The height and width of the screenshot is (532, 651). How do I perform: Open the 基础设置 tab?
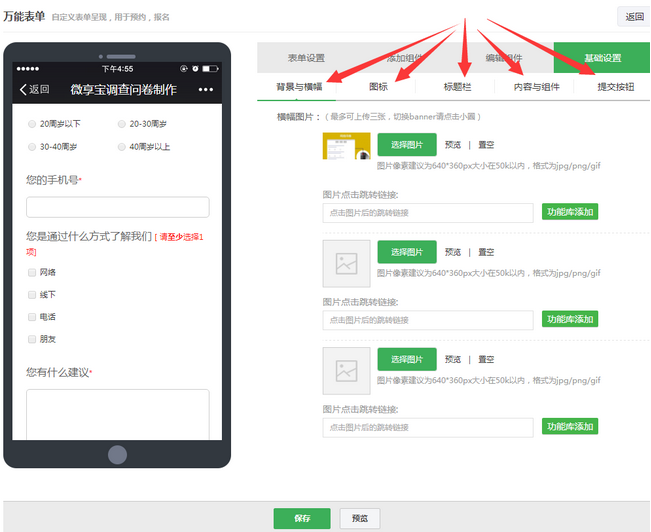click(x=601, y=58)
